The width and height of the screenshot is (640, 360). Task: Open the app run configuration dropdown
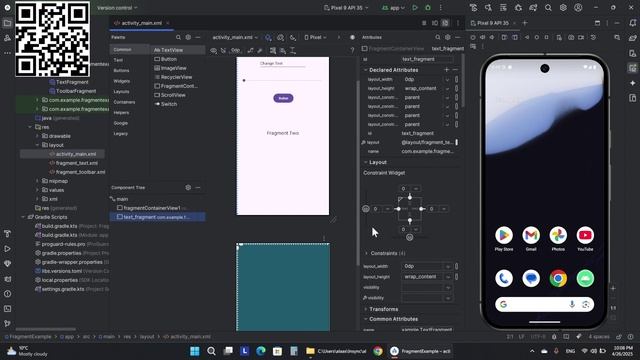tap(393, 8)
